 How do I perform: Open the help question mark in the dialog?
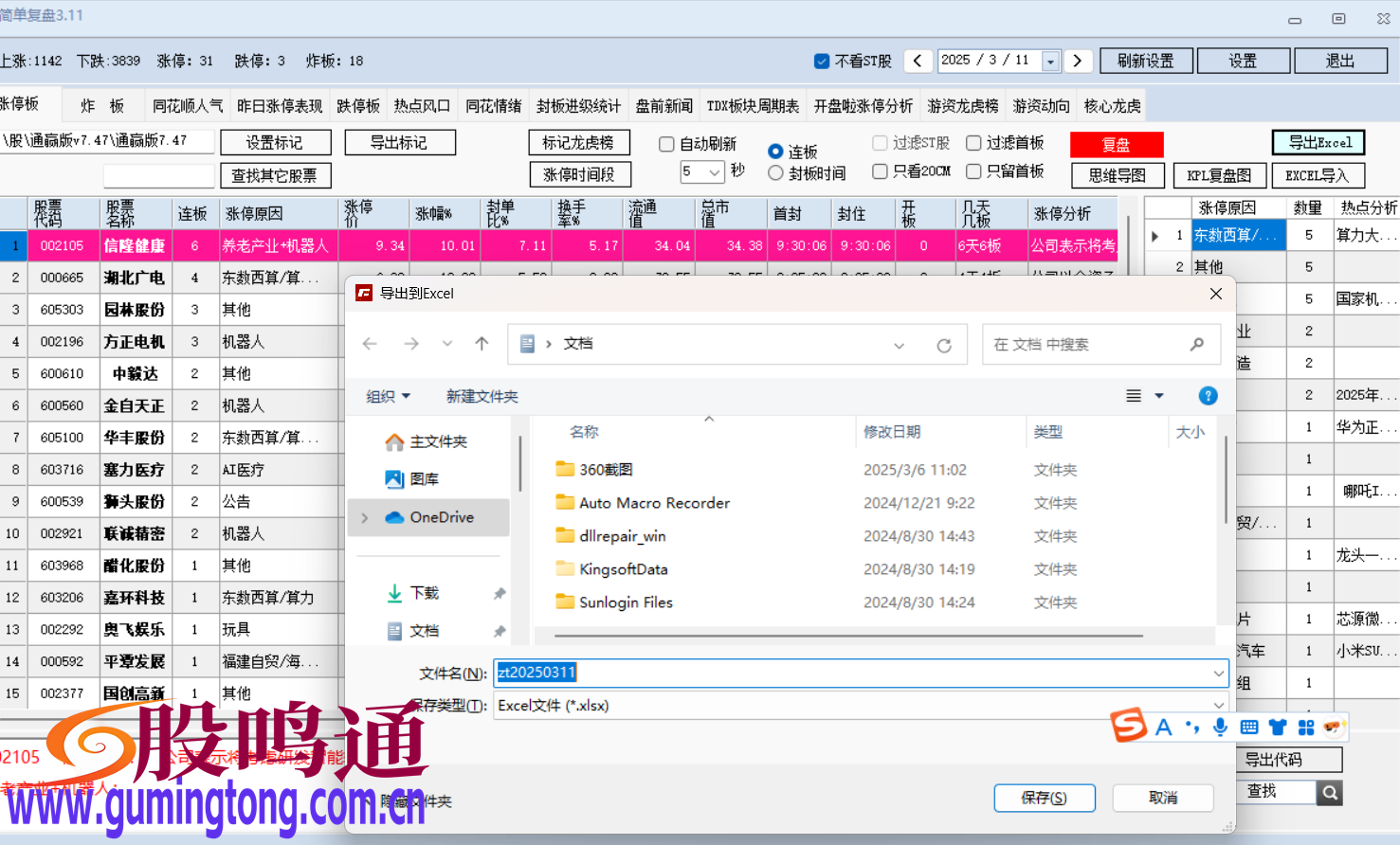click(x=1208, y=395)
